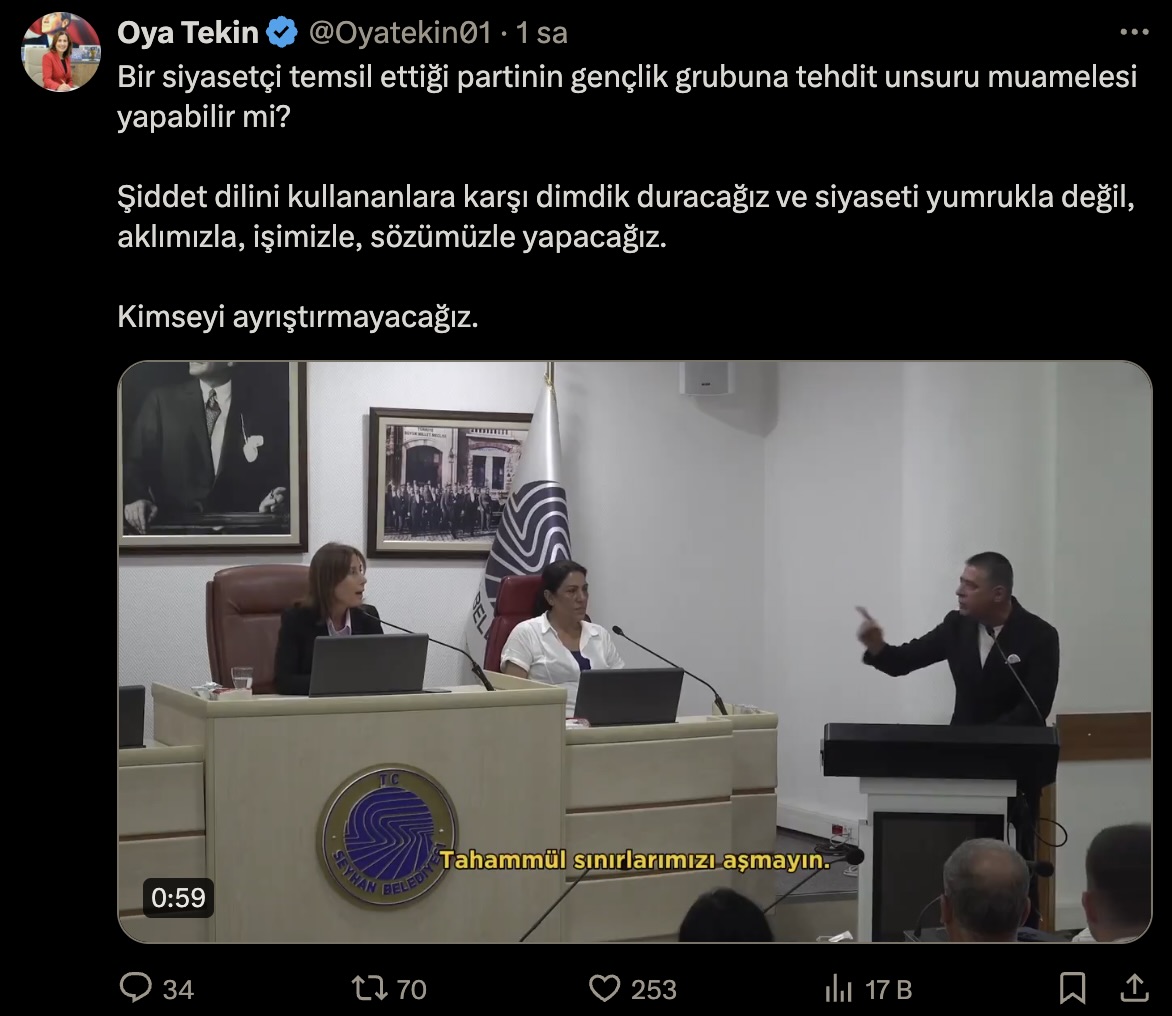Viewport: 1172px width, 1016px height.
Task: Click the Oya Tekin display name
Action: 188,33
